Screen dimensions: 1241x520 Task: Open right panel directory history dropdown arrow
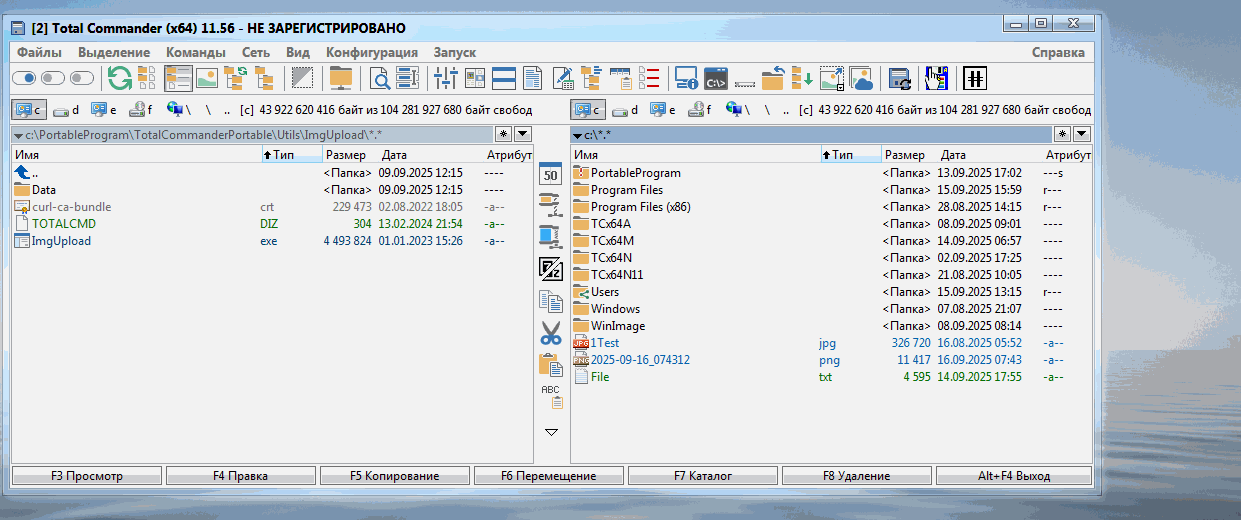coord(1082,133)
